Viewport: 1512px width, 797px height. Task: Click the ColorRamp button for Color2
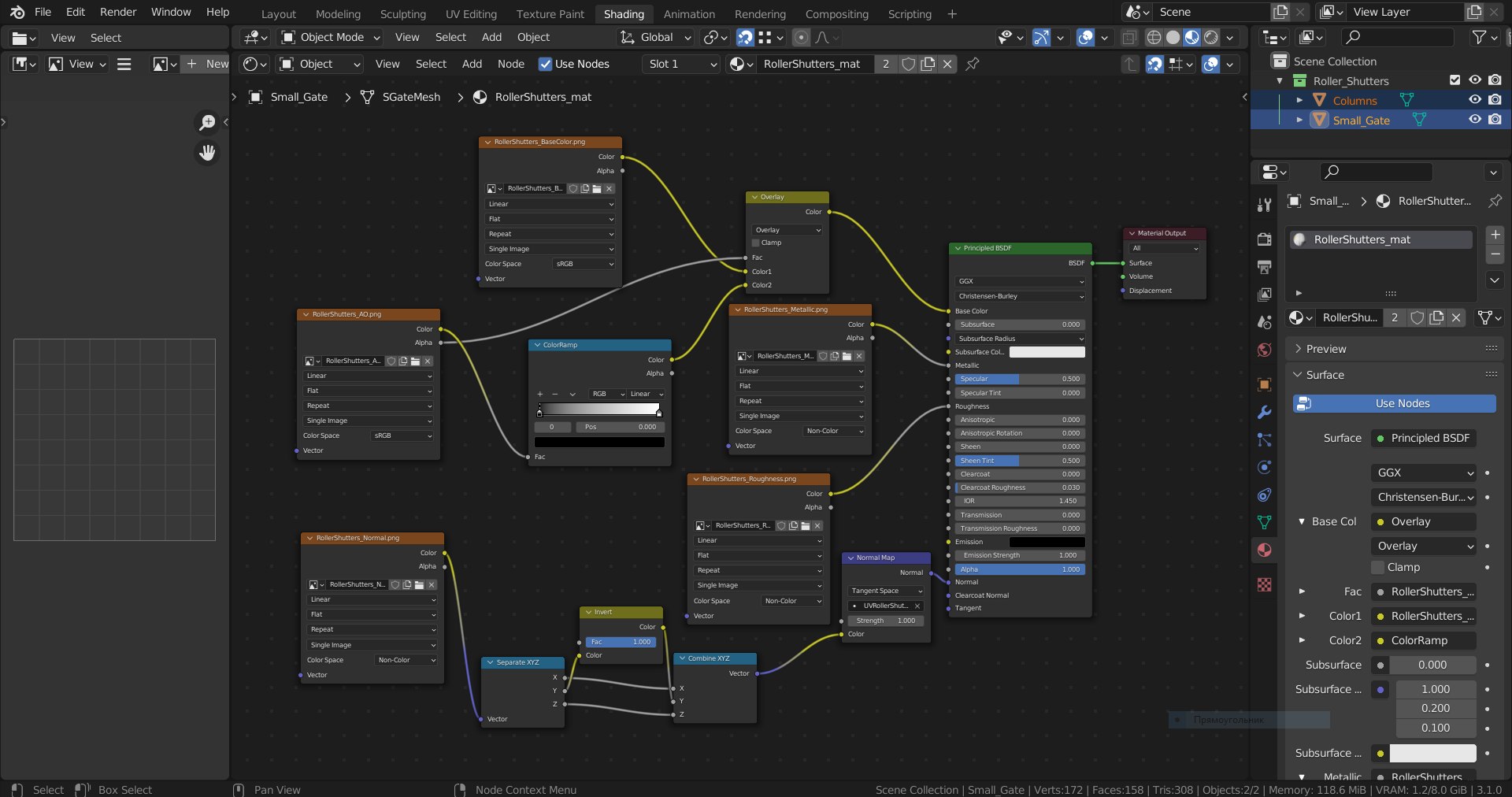(1423, 640)
